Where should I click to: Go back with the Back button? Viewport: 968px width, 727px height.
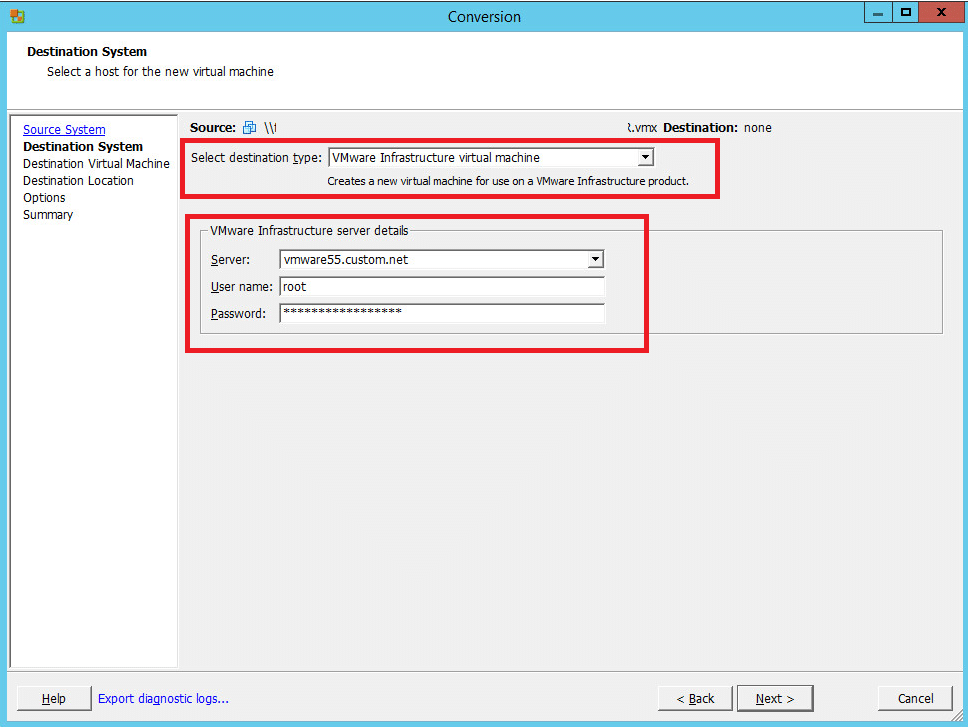pyautogui.click(x=695, y=699)
